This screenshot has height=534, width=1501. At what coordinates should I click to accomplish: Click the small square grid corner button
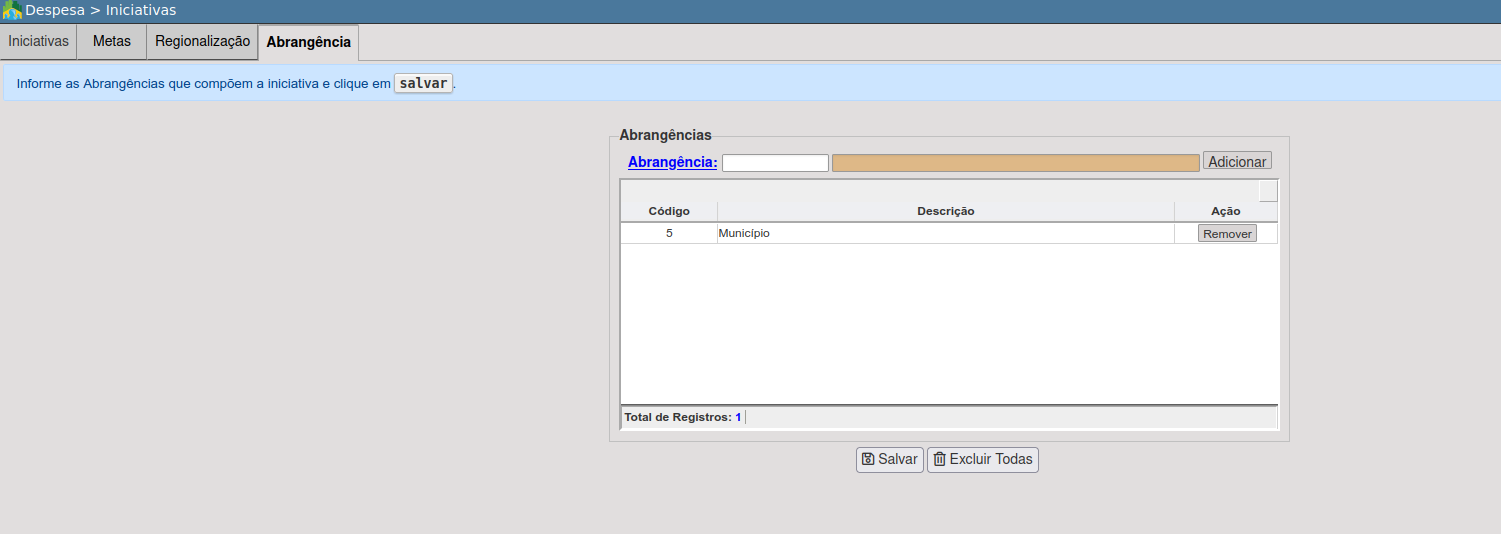[x=1267, y=191]
